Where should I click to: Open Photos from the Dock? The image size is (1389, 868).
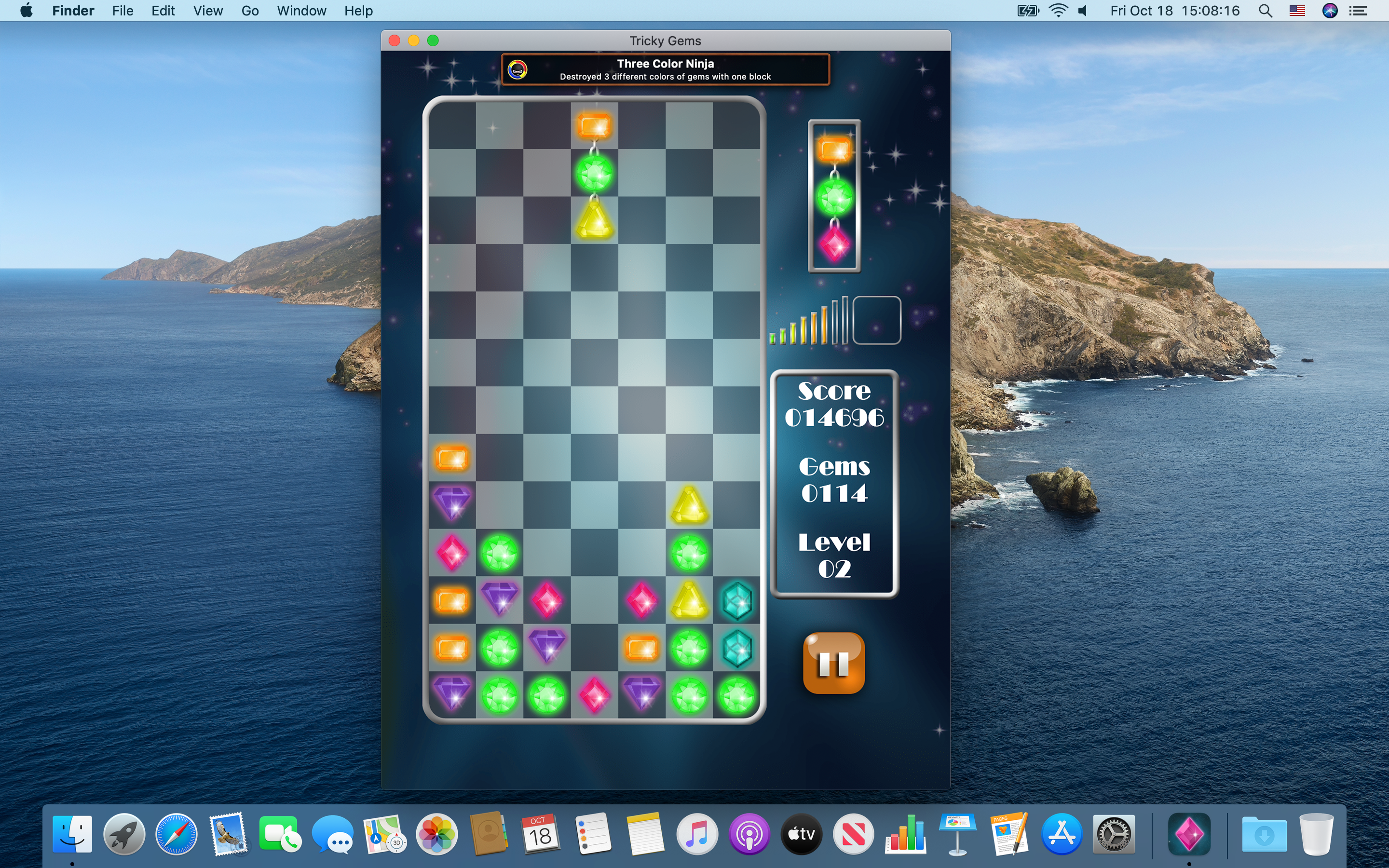pyautogui.click(x=437, y=834)
